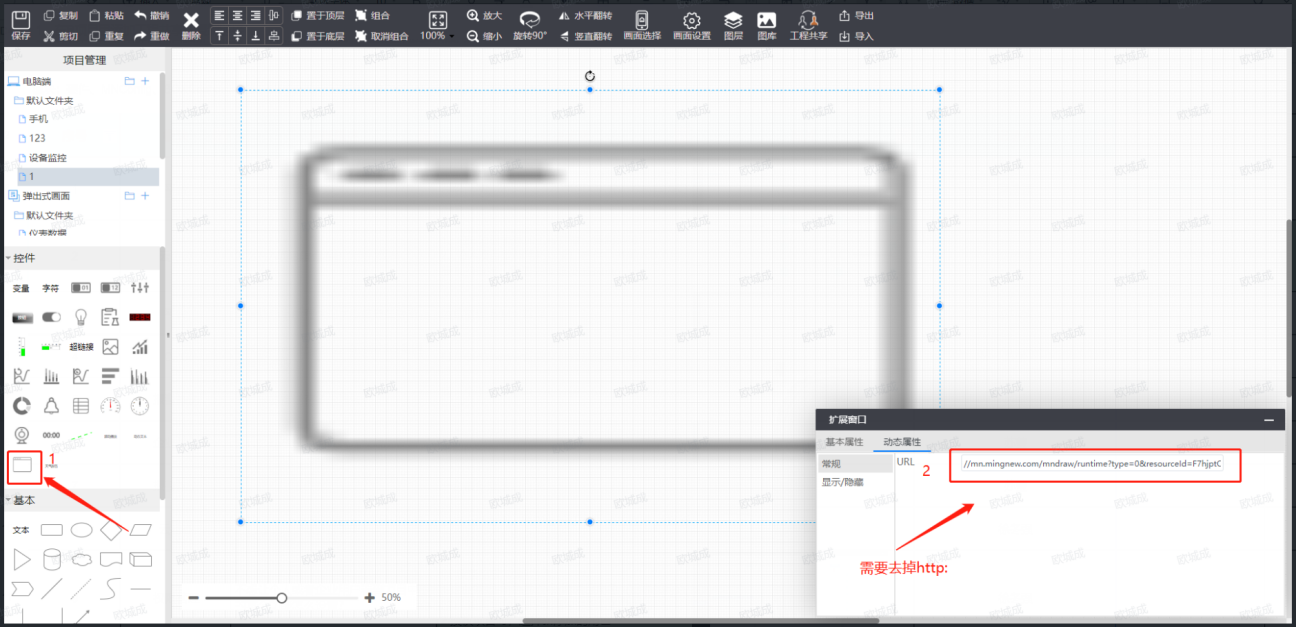The width and height of the screenshot is (1296, 627).
Task: Click the URL input field
Action: point(1095,465)
